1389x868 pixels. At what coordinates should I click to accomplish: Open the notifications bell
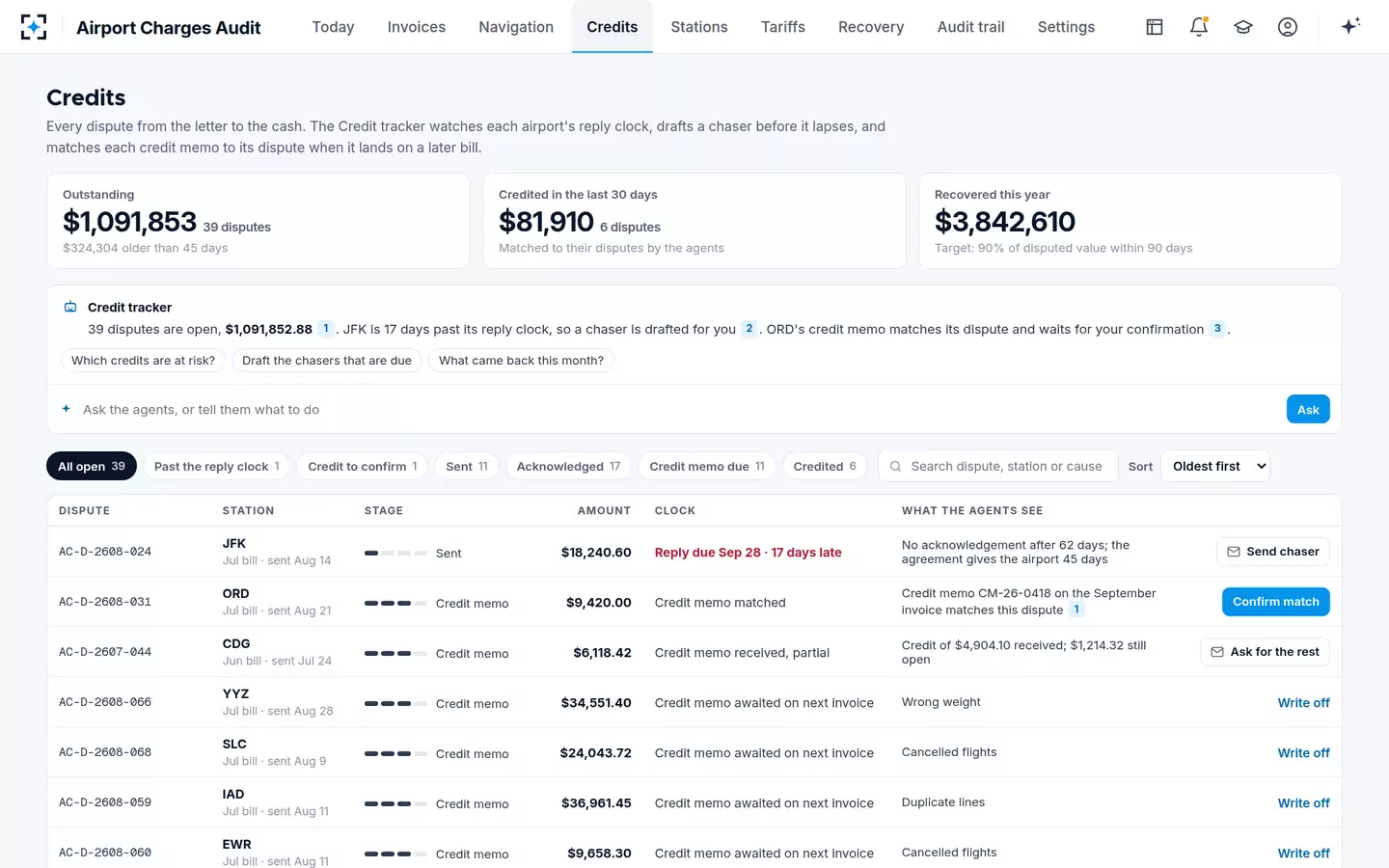(x=1199, y=27)
